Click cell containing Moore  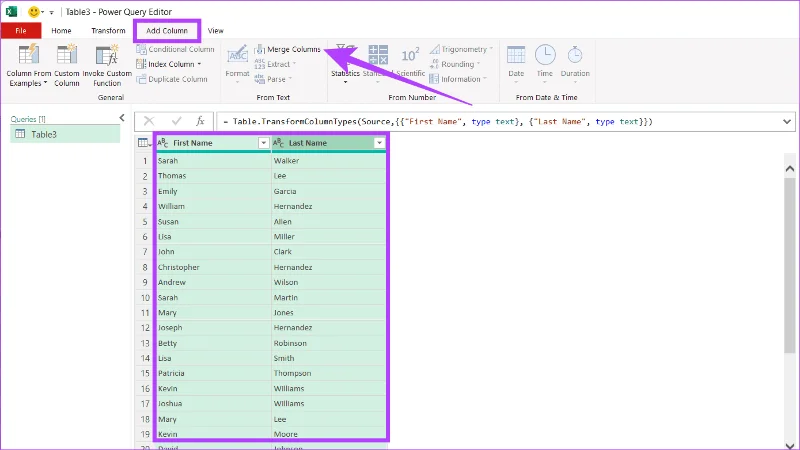point(329,434)
